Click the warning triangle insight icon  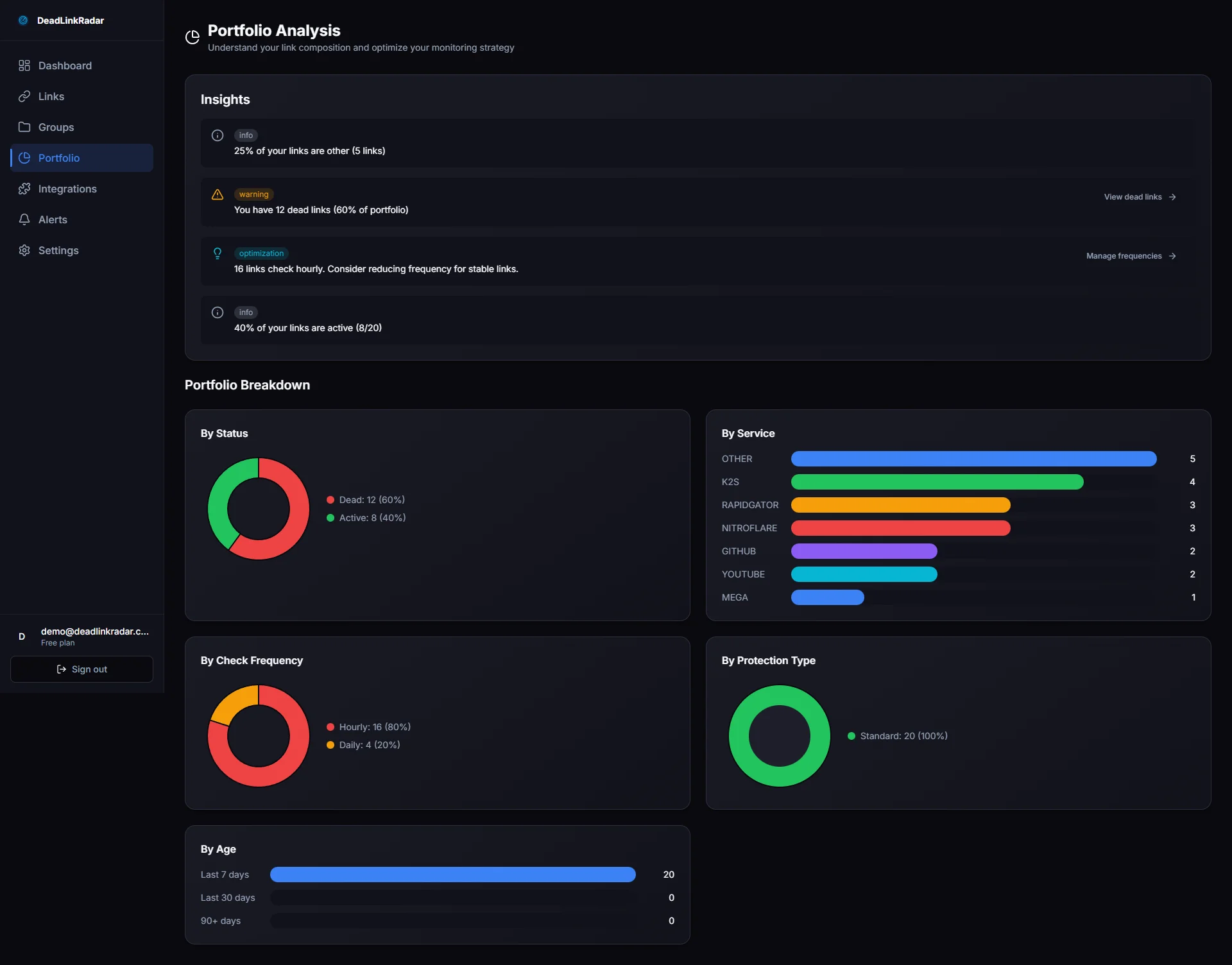point(218,194)
